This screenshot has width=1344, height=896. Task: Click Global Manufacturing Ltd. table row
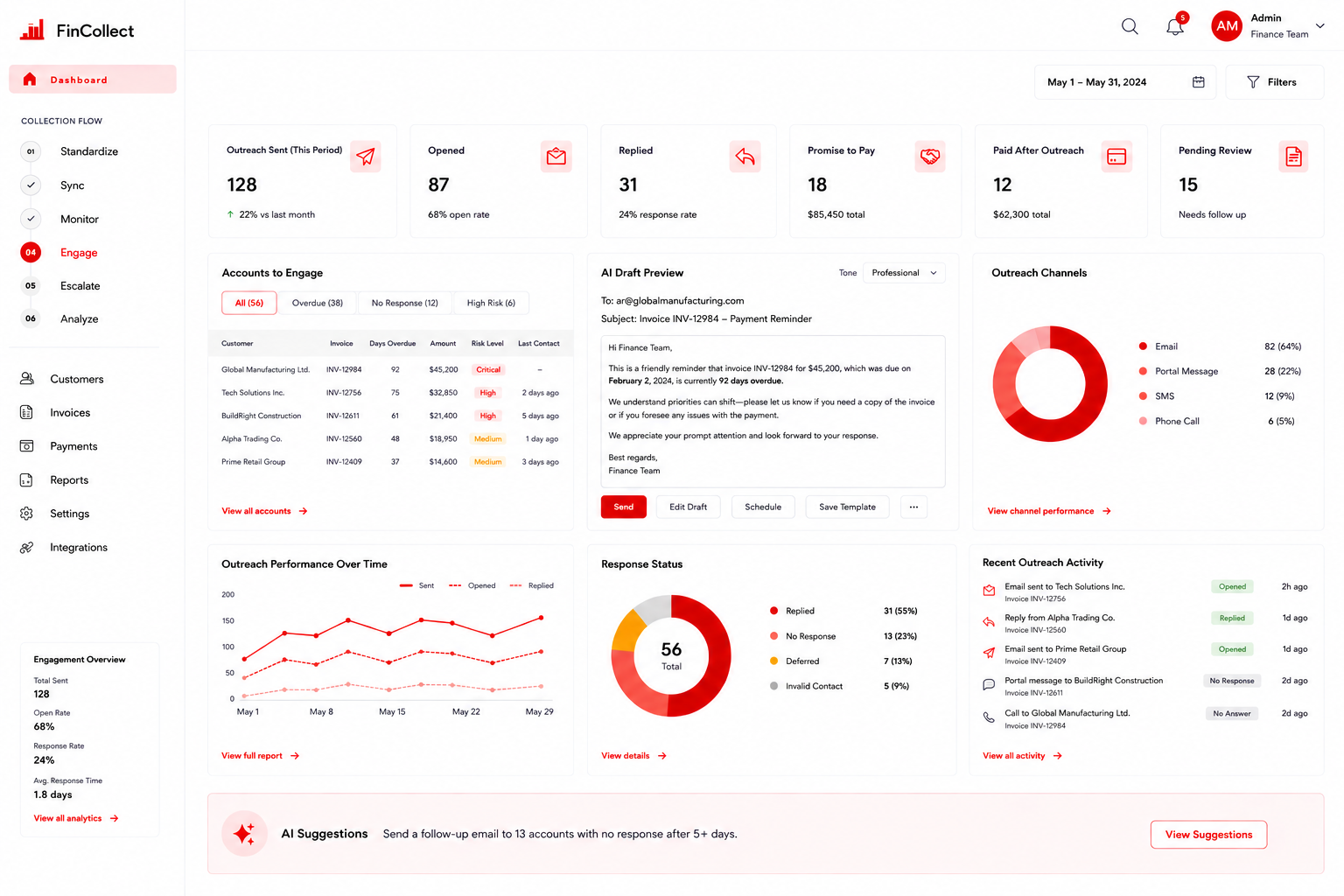click(x=390, y=369)
